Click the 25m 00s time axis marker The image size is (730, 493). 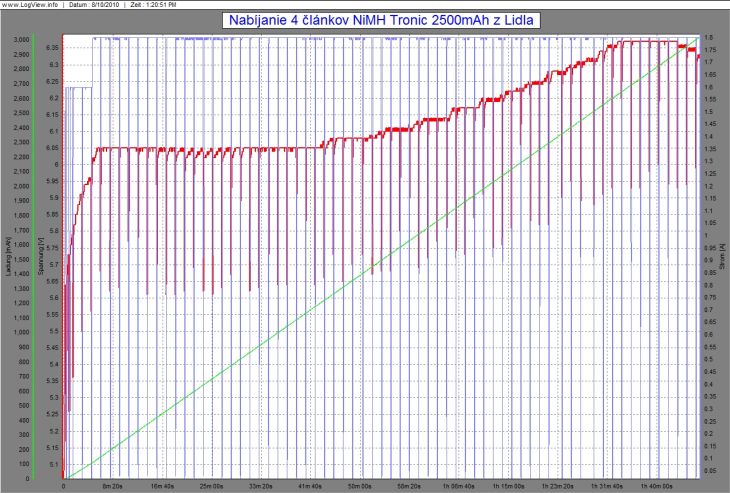tap(211, 485)
